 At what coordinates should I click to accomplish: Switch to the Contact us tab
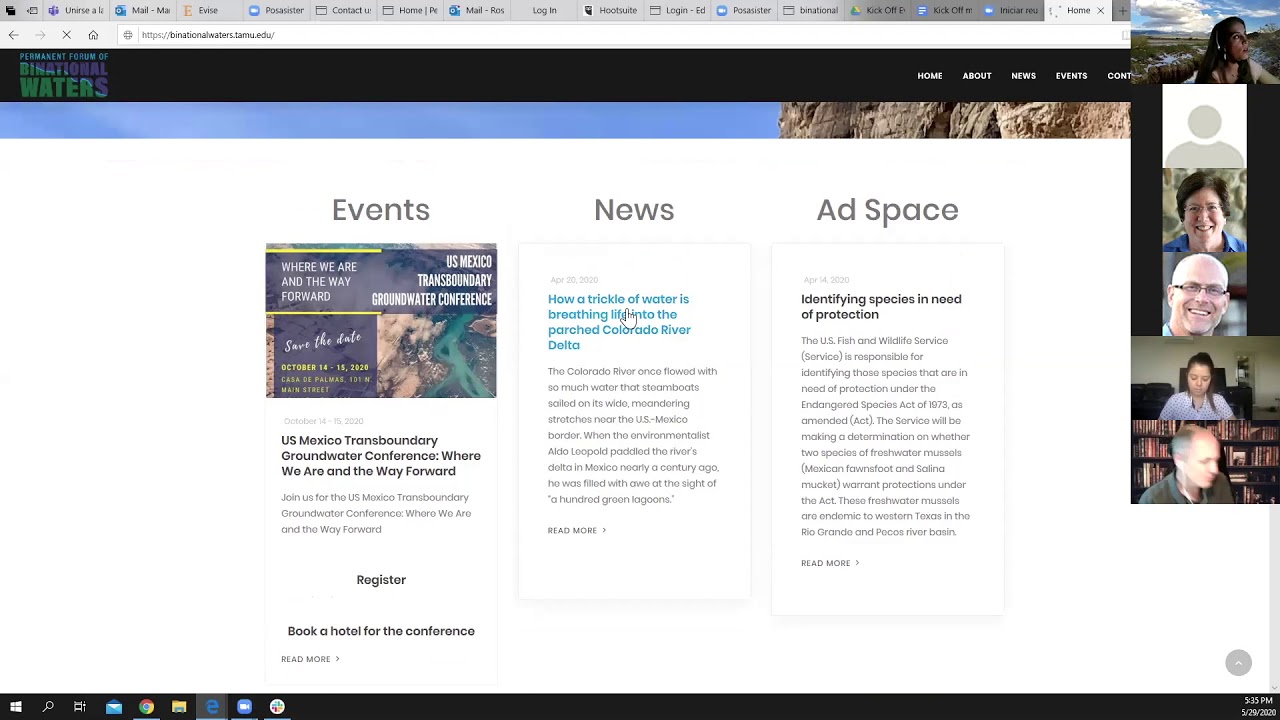(343, 10)
